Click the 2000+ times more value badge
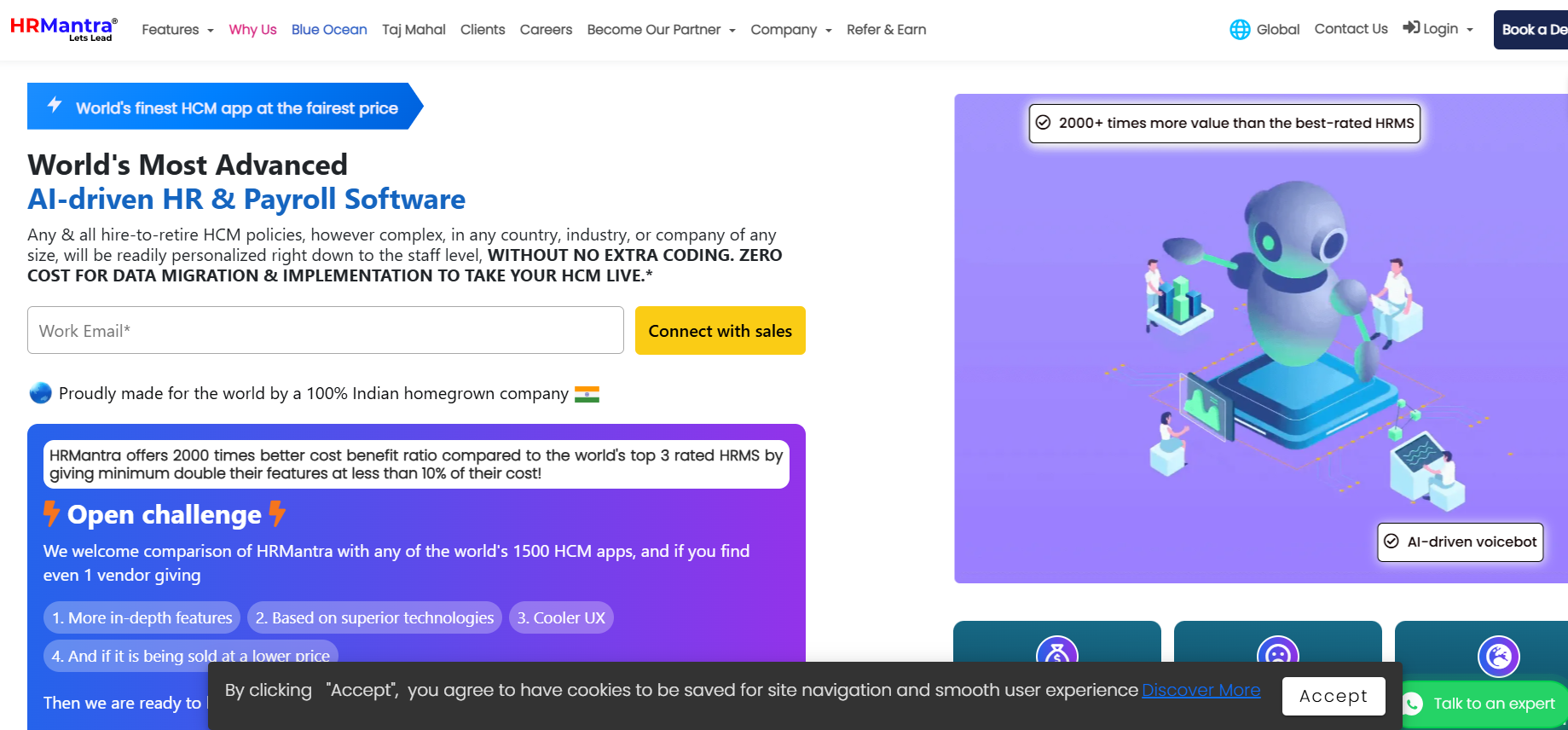This screenshot has height=730, width=1568. coord(1224,123)
